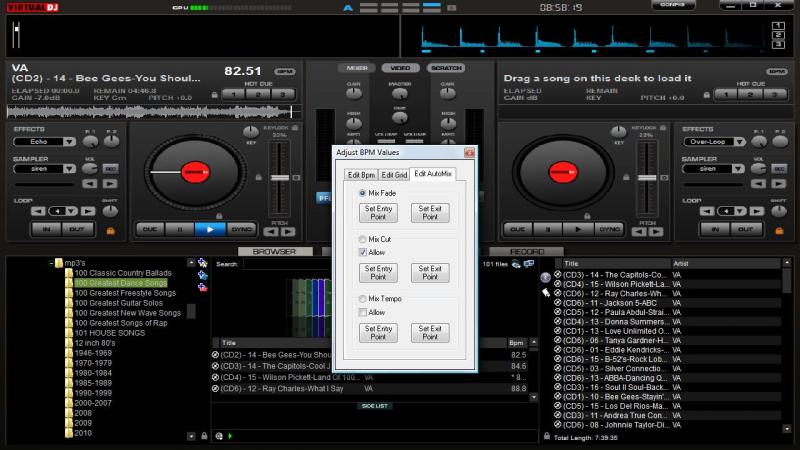Check Allow under Mix Tempo
800x450 pixels.
coord(363,312)
